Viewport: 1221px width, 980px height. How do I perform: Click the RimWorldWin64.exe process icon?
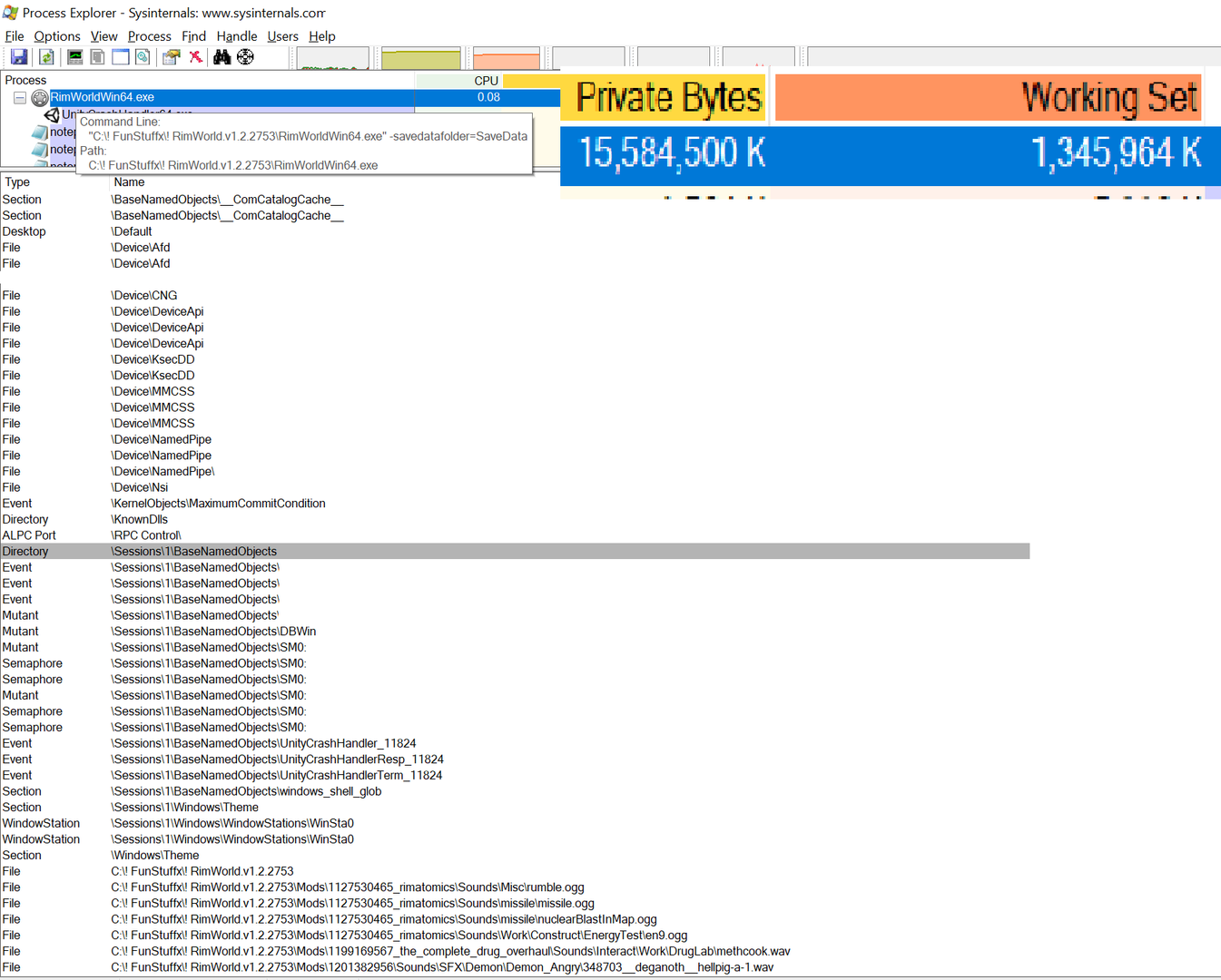(x=40, y=97)
